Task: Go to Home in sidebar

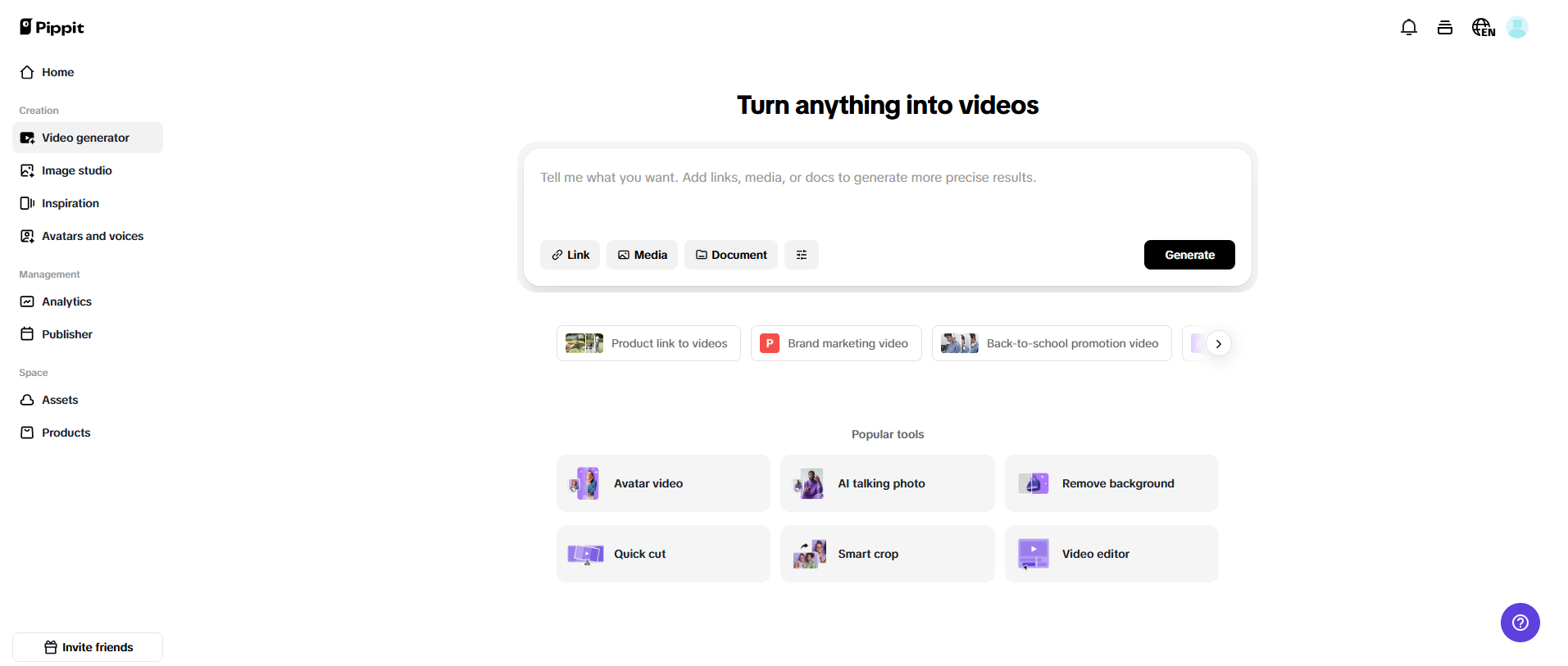Action: click(x=88, y=72)
